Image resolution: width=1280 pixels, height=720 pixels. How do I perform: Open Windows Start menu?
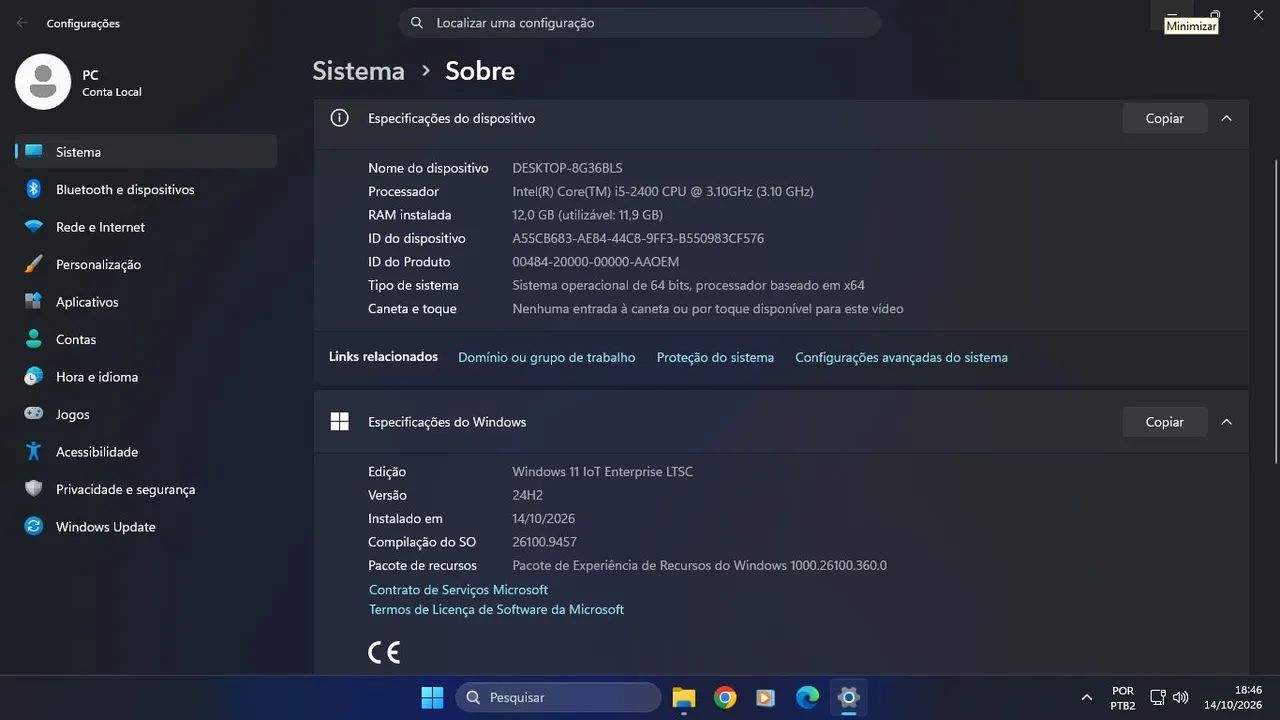432,697
